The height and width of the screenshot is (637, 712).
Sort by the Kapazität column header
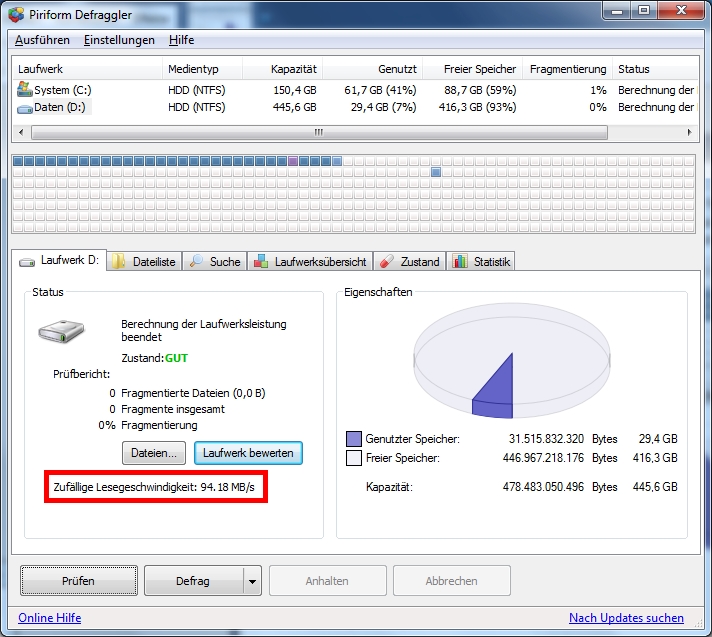[283, 69]
